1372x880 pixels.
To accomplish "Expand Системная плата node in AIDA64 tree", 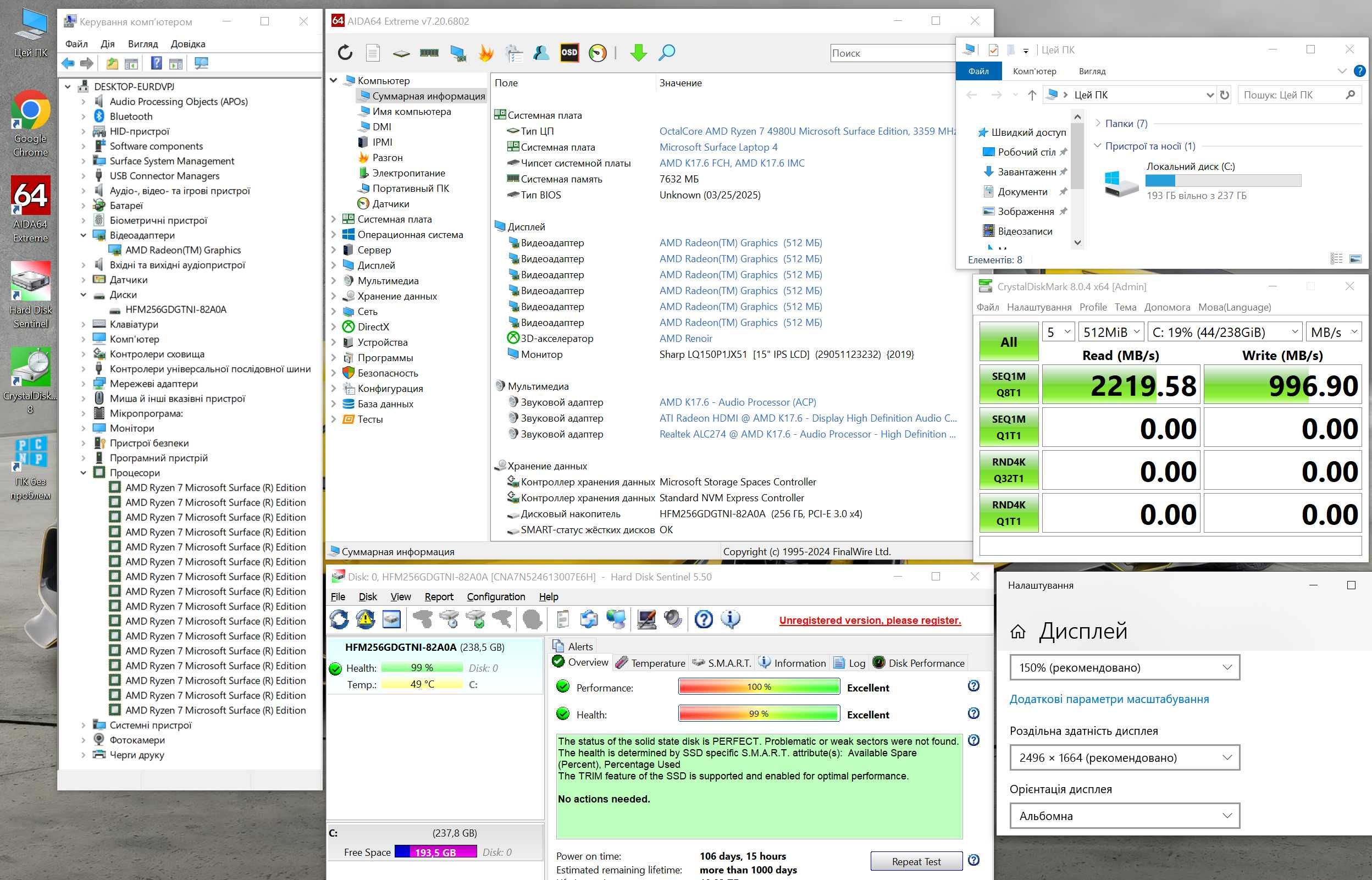I will 334,219.
